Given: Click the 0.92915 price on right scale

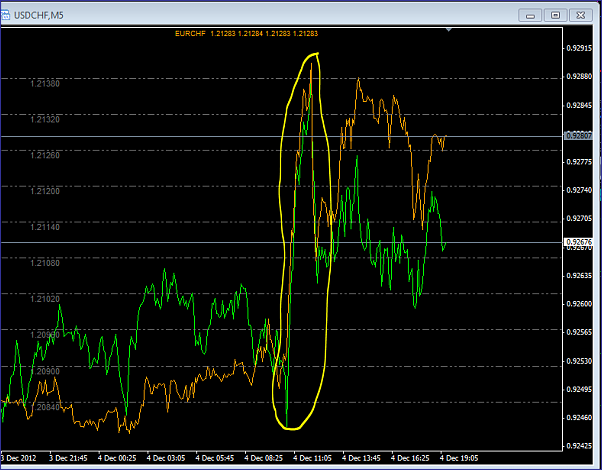Looking at the screenshot, I should coord(579,48).
